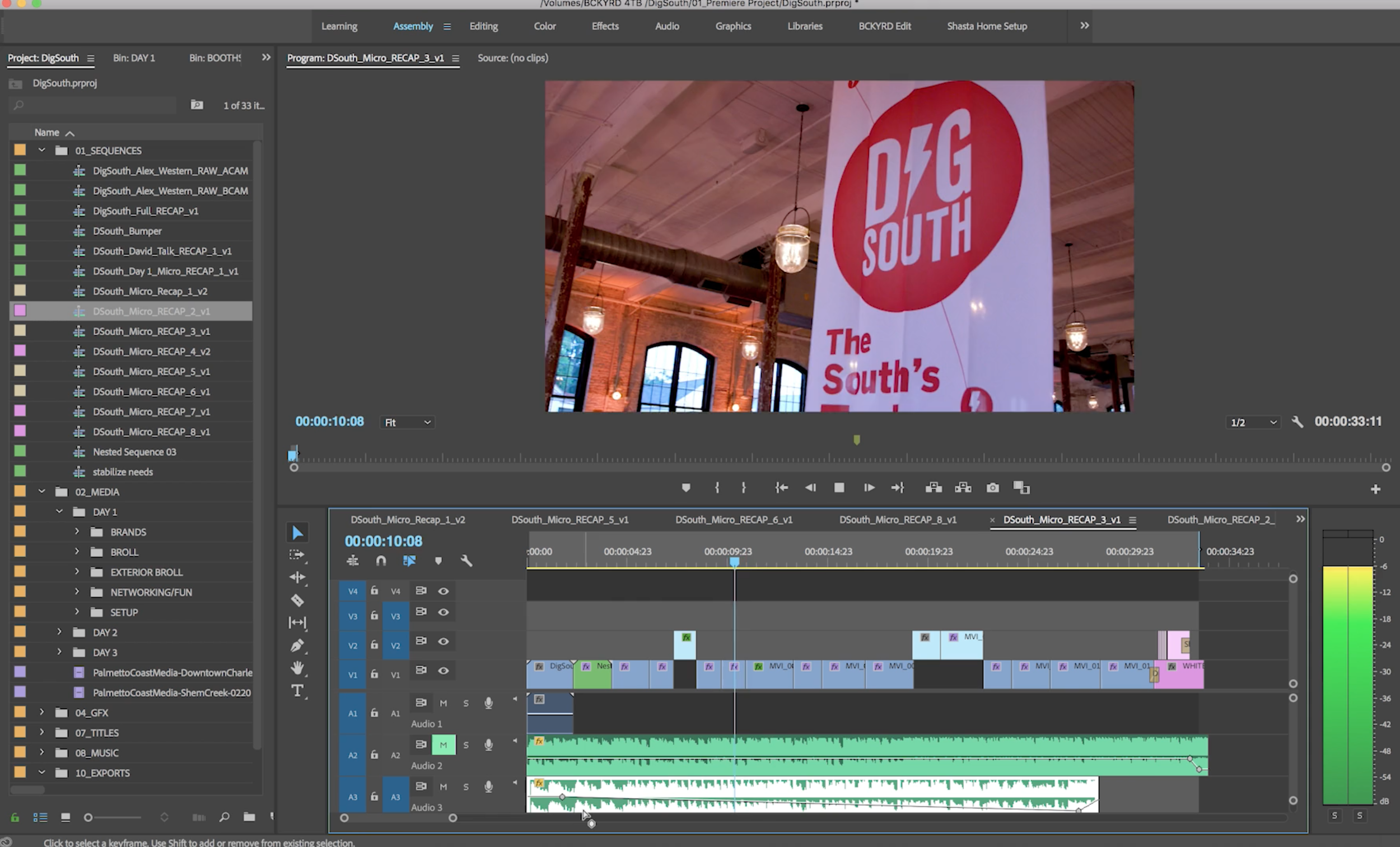This screenshot has width=1400, height=847.
Task: Step forward one frame
Action: pyautogui.click(x=869, y=488)
